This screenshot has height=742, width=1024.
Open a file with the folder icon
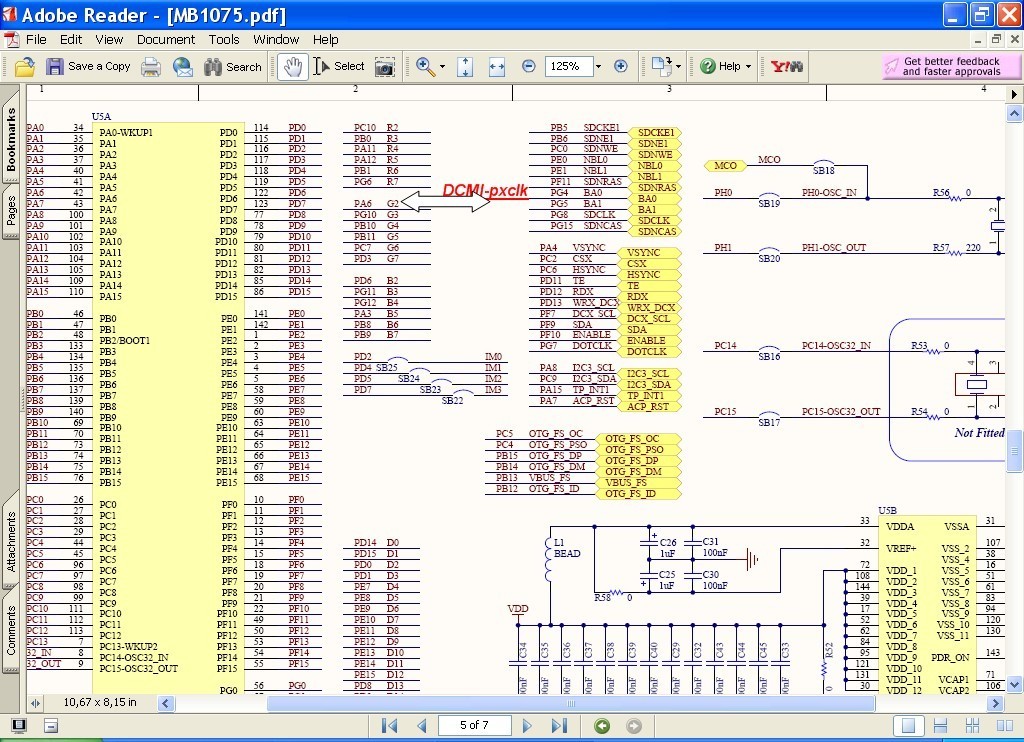click(24, 67)
